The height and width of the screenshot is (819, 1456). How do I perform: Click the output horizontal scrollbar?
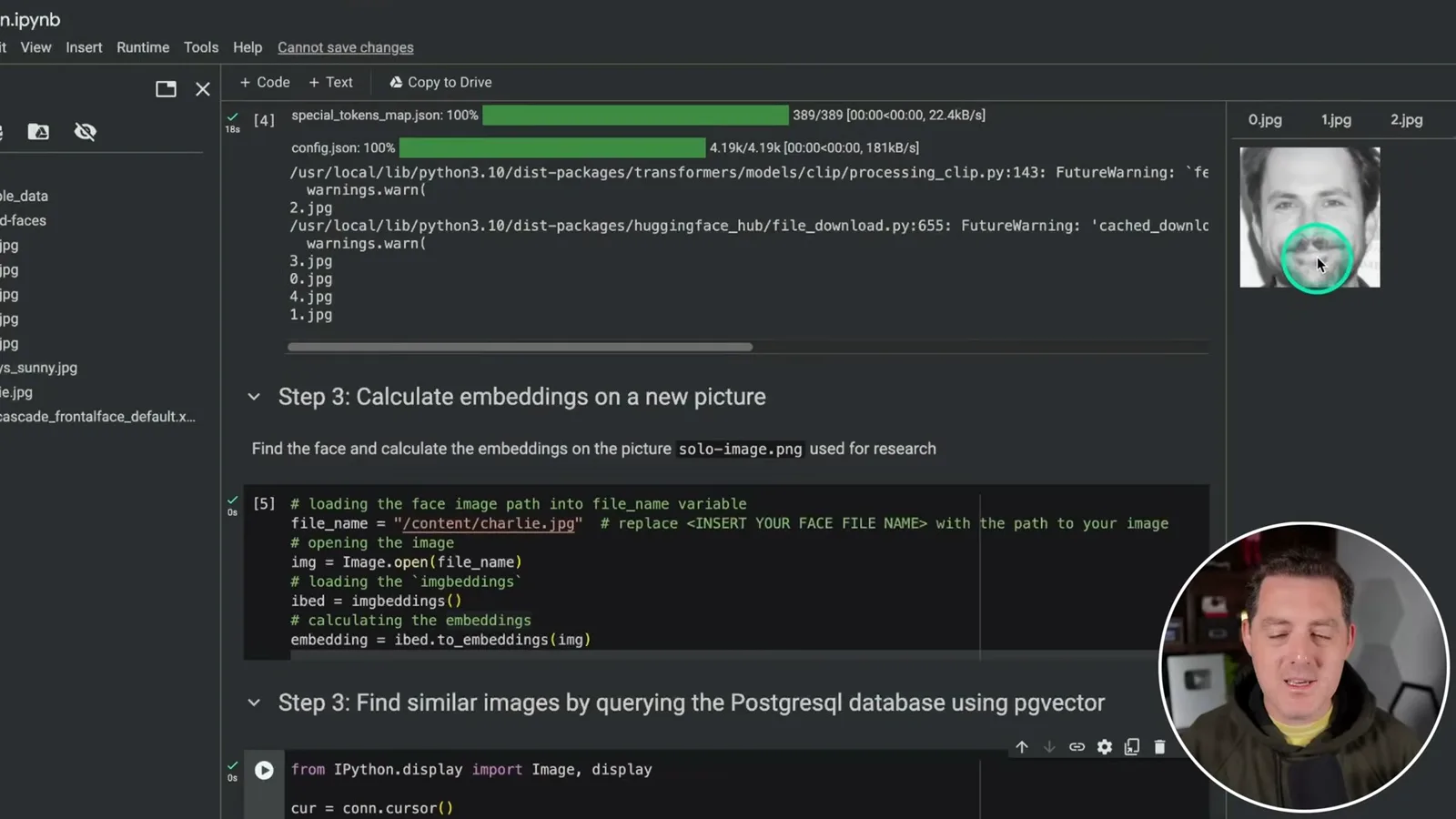(520, 347)
